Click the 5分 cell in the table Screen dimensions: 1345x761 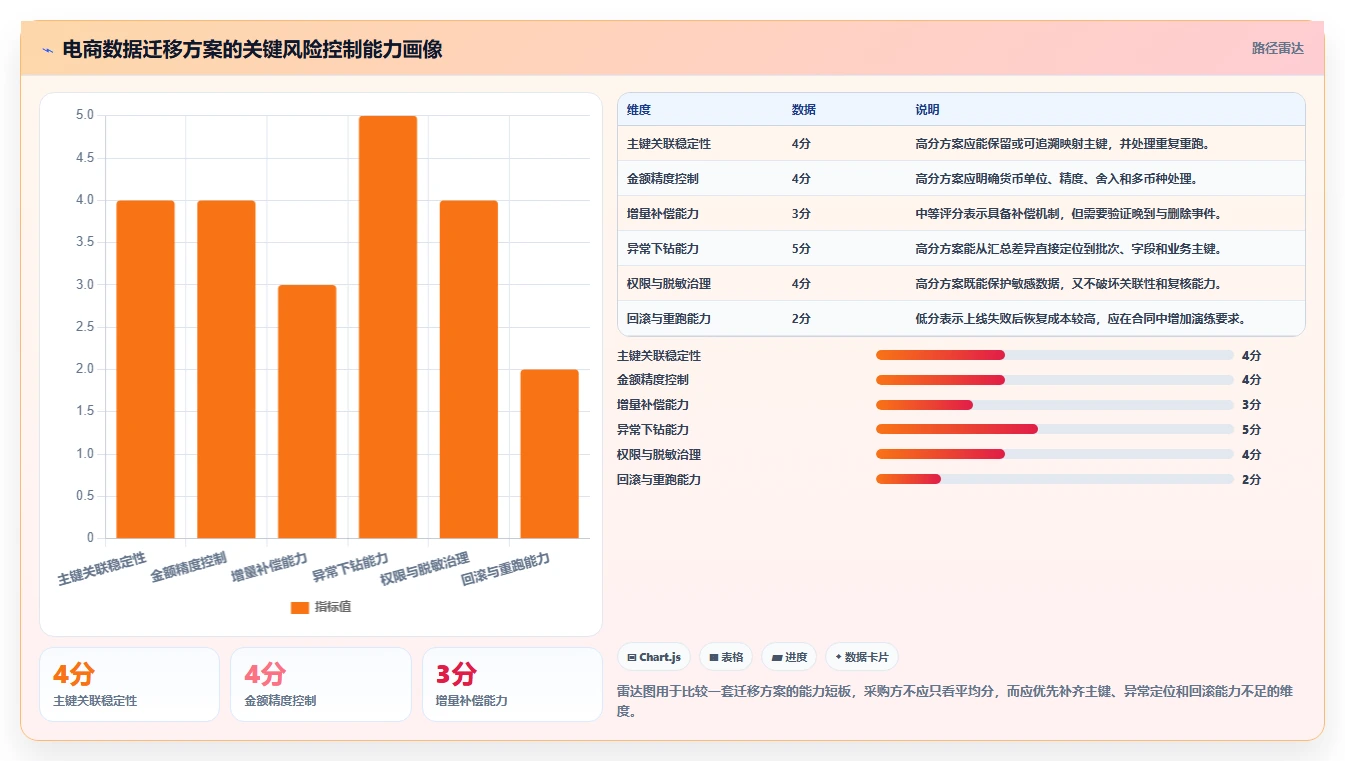pos(801,249)
